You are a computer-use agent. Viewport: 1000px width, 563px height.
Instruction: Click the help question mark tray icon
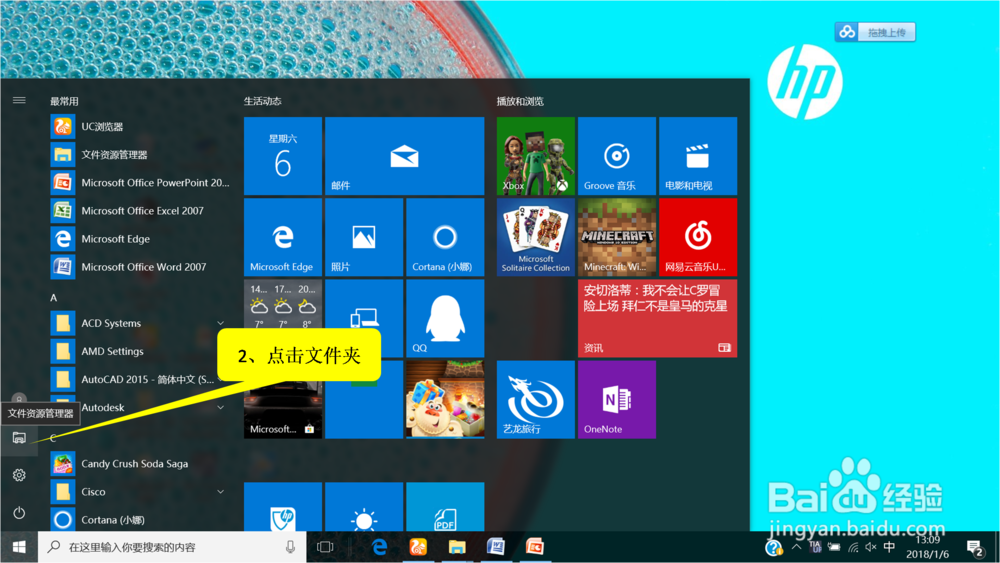pos(774,547)
